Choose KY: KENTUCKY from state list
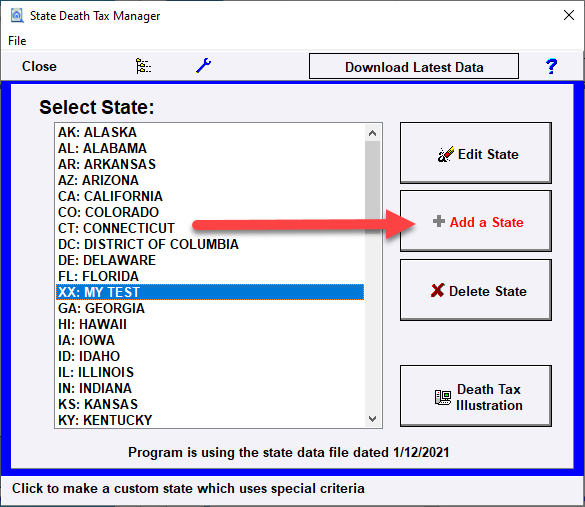Viewport: 585px width, 507px height. pyautogui.click(x=210, y=420)
